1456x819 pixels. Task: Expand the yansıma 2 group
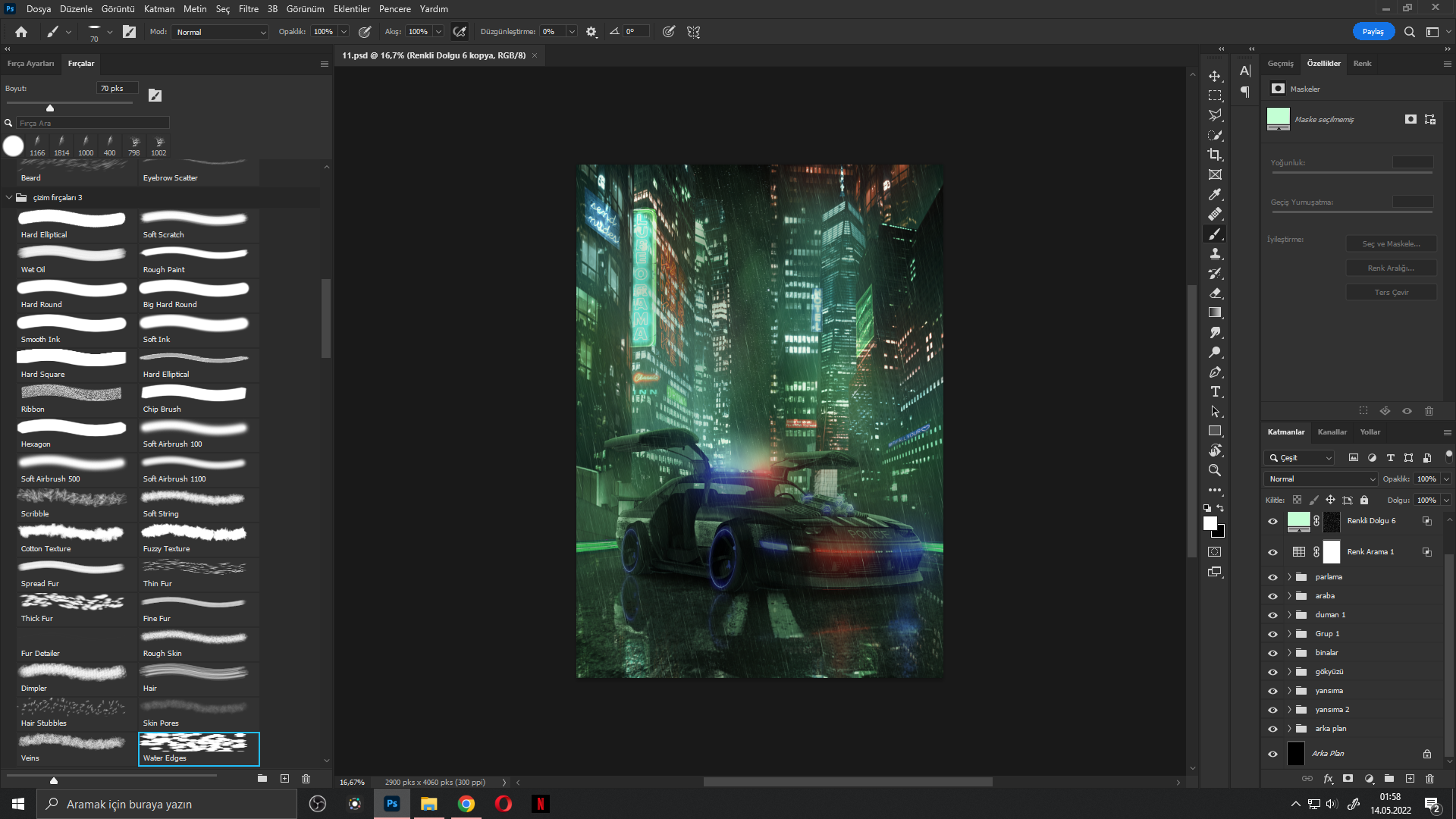coord(1289,710)
